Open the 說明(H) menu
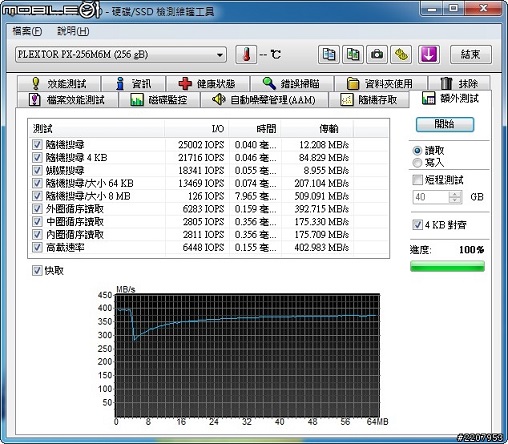 pyautogui.click(x=73, y=31)
